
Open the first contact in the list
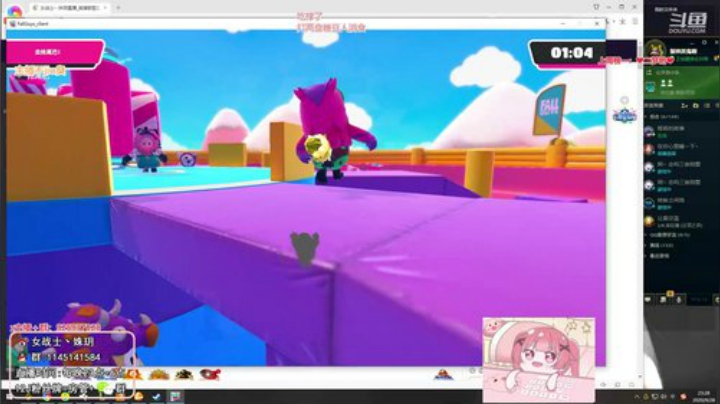(x=680, y=132)
